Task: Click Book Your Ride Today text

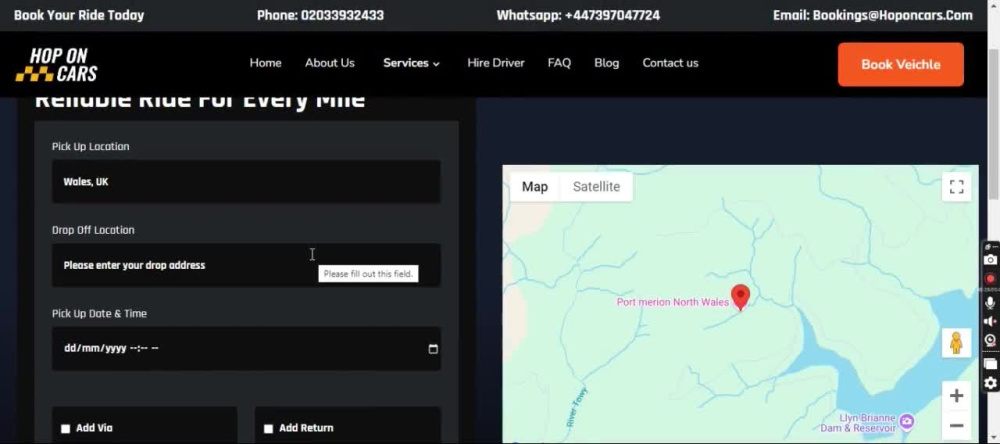Action: pyautogui.click(x=79, y=15)
